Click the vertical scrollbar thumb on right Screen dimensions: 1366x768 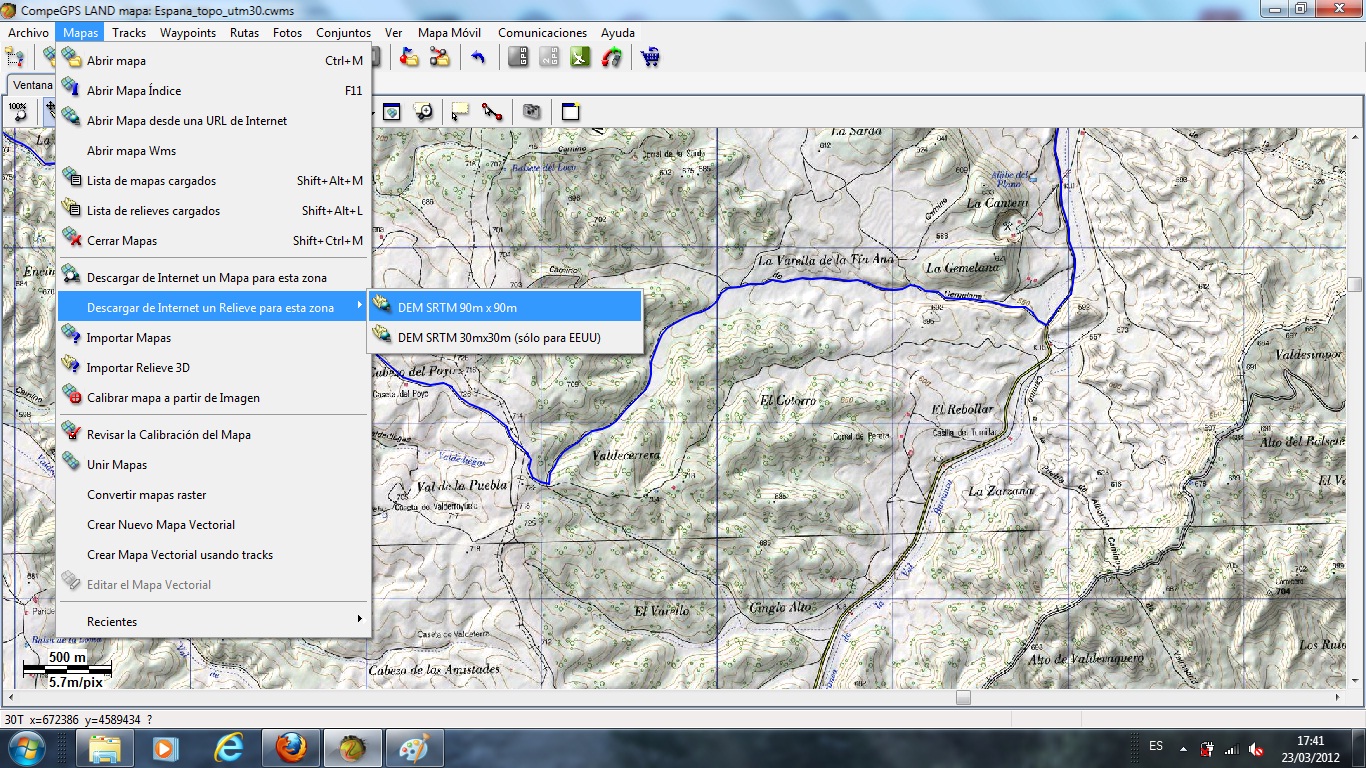click(x=1354, y=284)
